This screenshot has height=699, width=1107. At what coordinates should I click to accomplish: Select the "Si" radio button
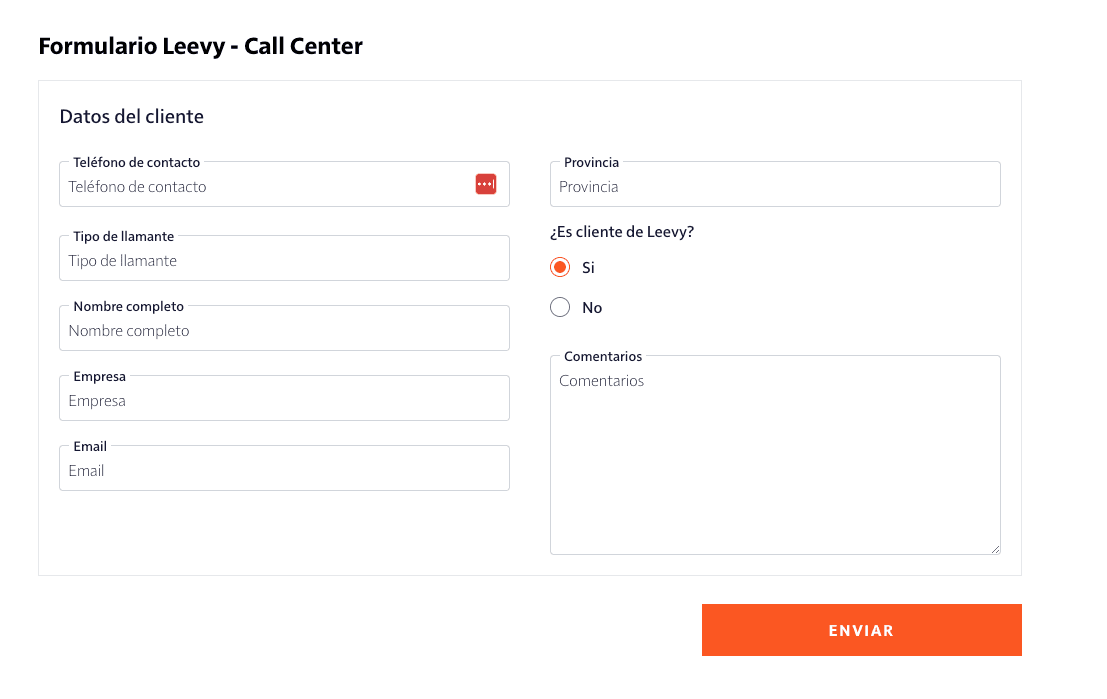pyautogui.click(x=560, y=268)
